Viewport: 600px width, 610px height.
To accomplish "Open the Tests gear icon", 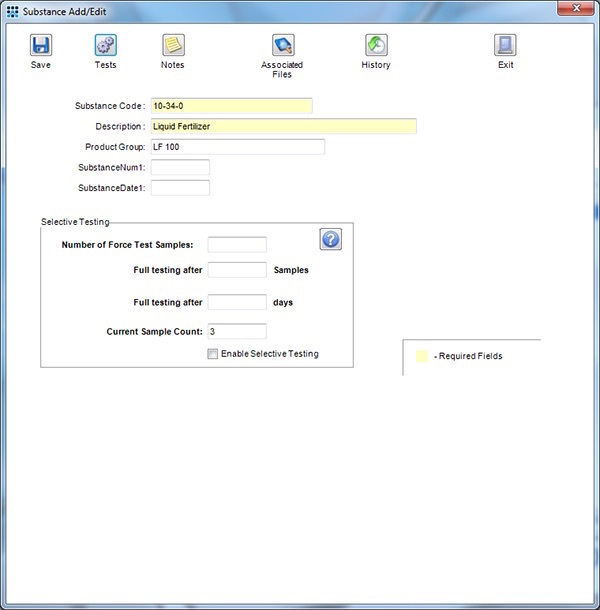I will 105,45.
